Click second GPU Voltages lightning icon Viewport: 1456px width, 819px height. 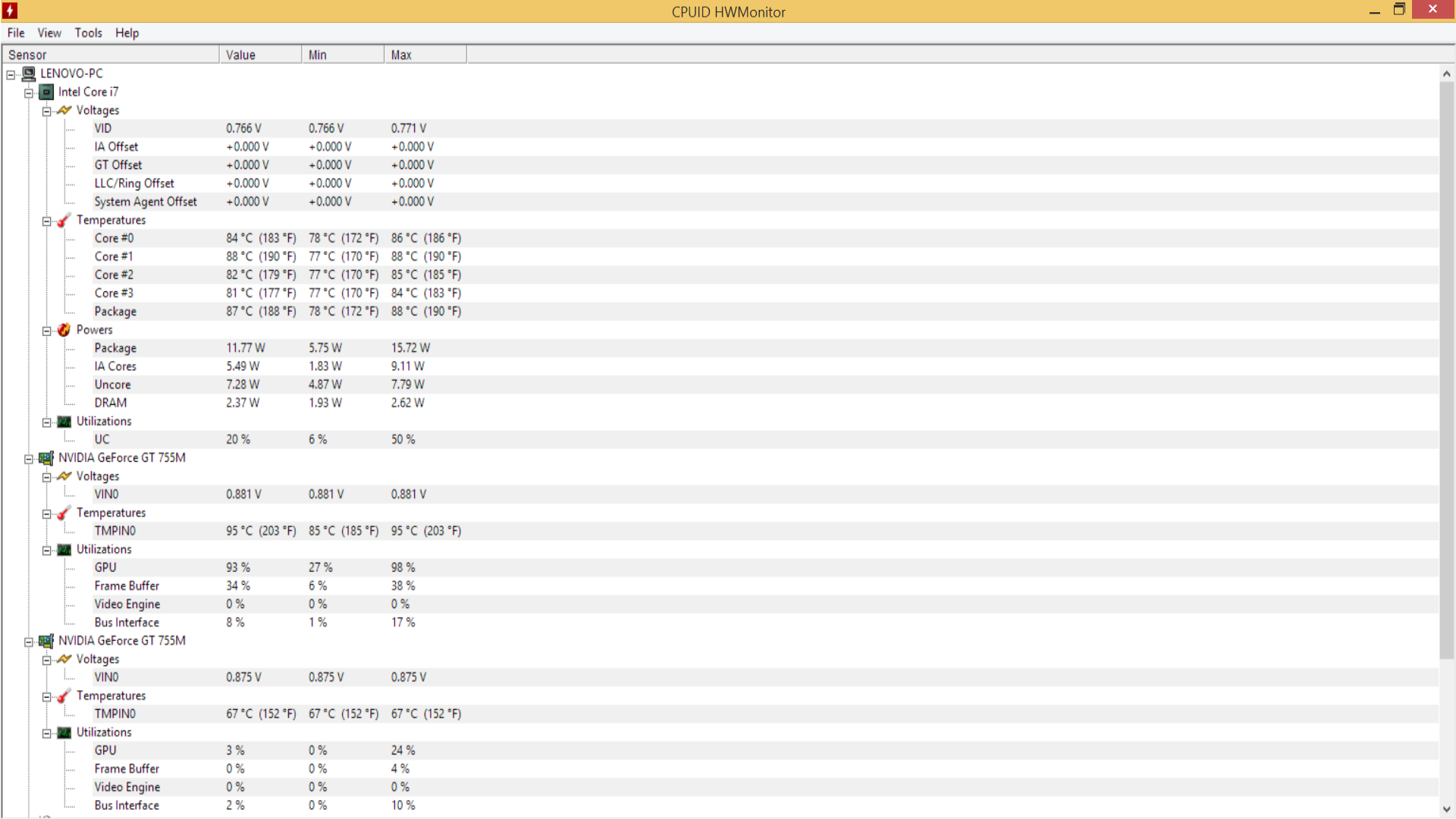(64, 659)
